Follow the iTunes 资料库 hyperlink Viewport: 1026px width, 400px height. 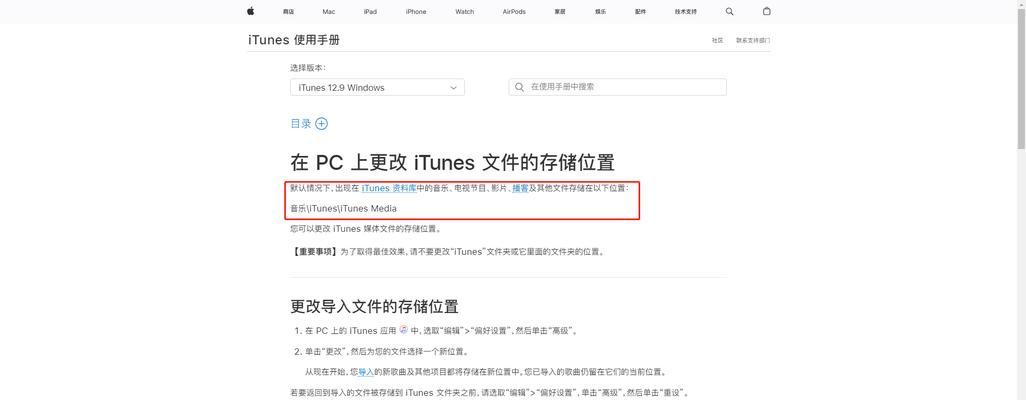[389, 188]
